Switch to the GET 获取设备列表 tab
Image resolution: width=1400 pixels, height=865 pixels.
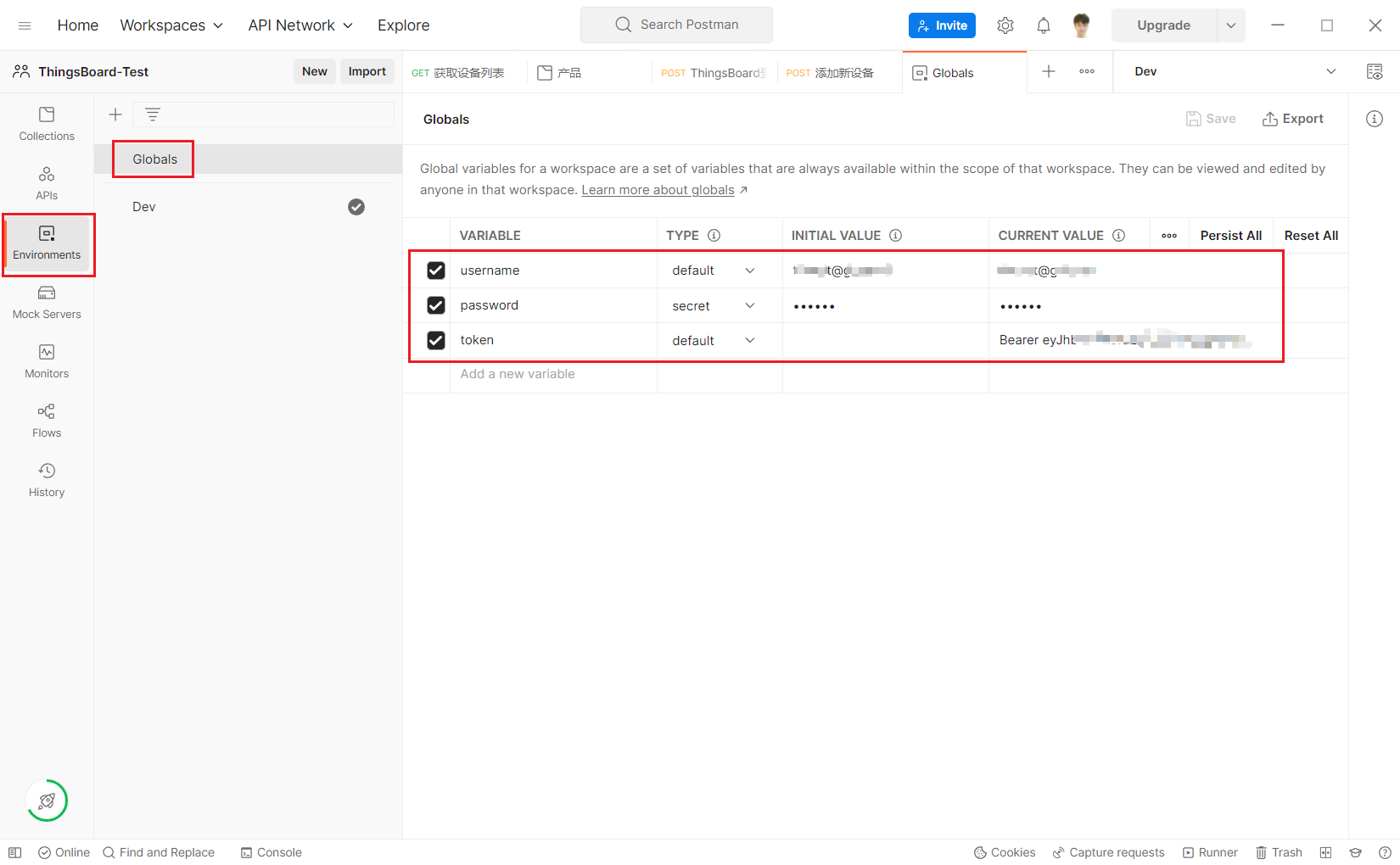click(458, 72)
